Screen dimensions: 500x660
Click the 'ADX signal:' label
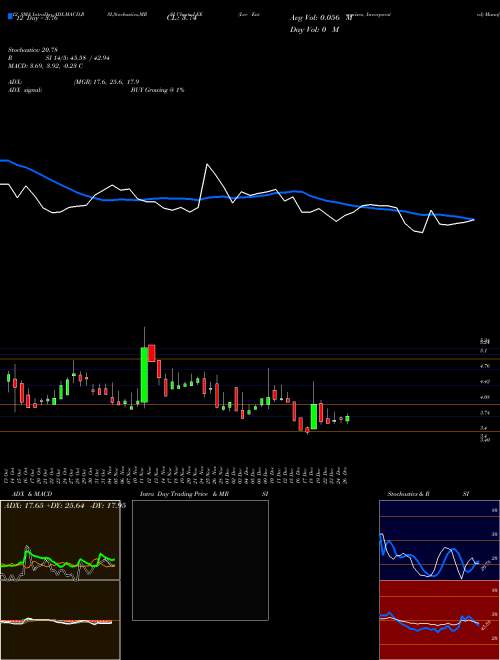click(25, 90)
